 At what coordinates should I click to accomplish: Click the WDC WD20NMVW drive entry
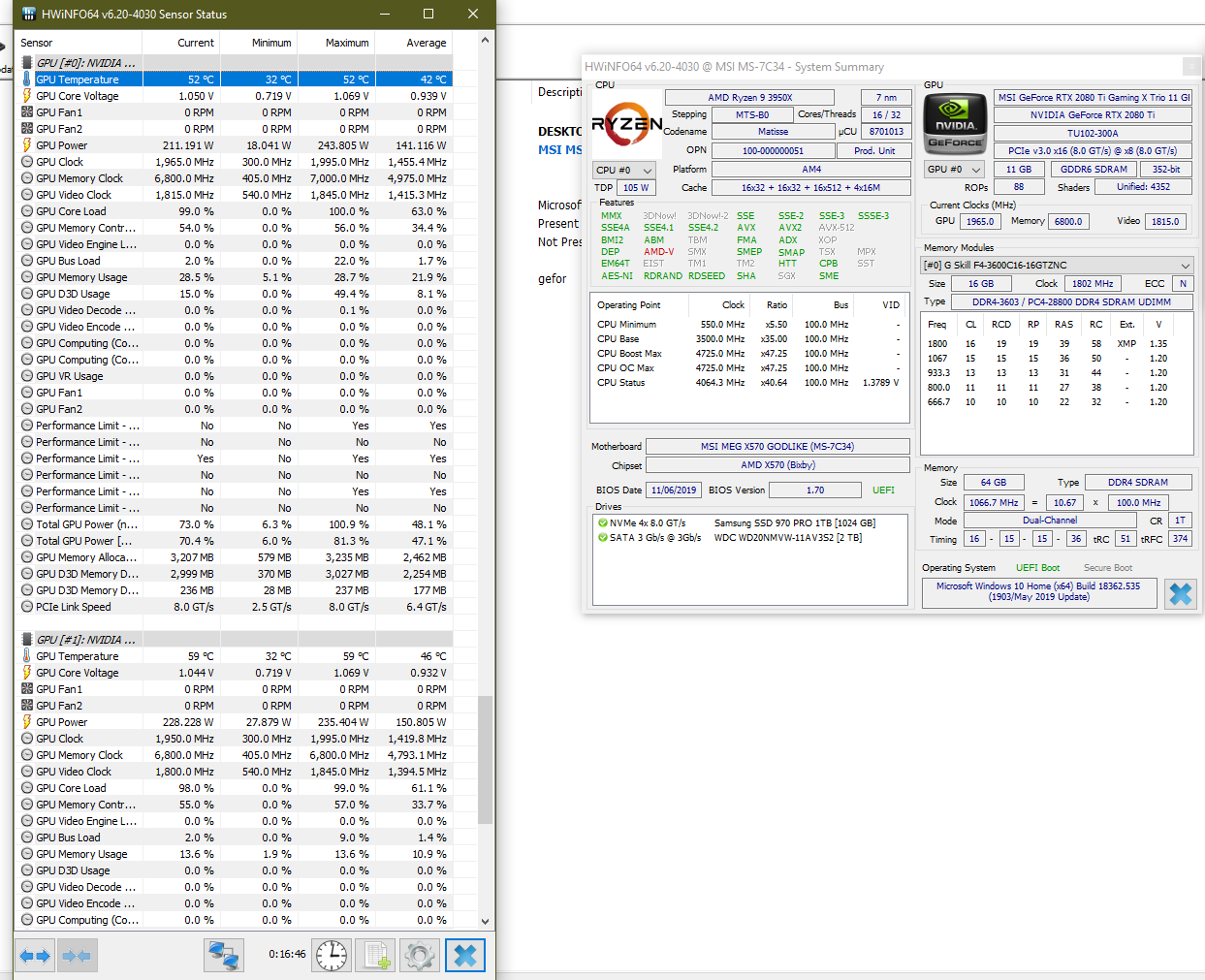click(788, 537)
